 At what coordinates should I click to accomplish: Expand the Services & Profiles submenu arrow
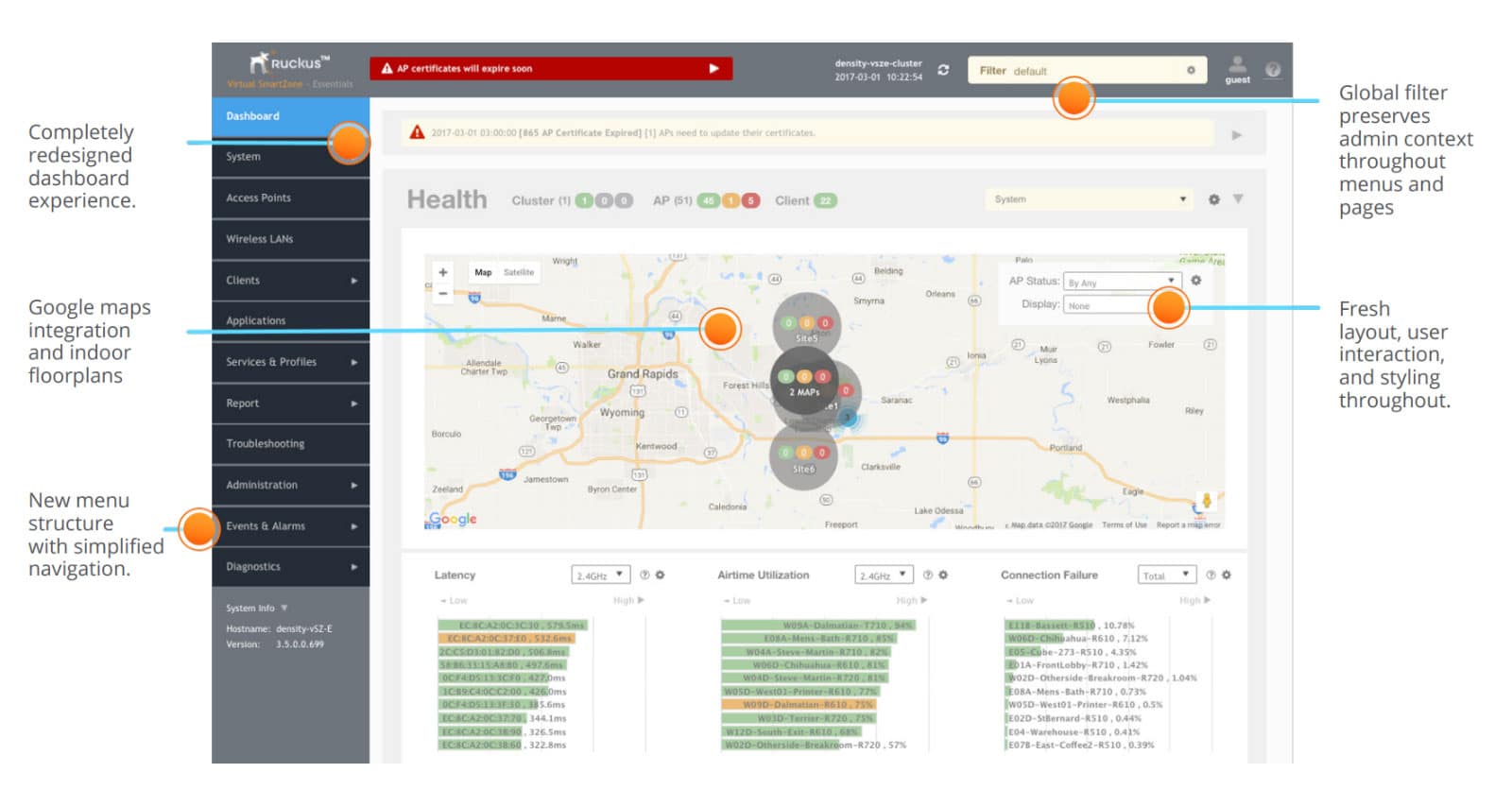[354, 362]
